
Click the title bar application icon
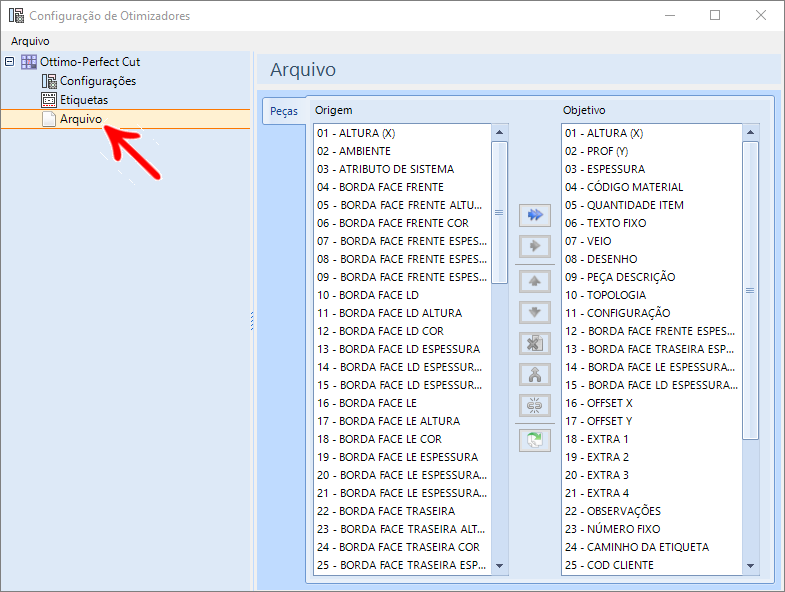[x=16, y=16]
